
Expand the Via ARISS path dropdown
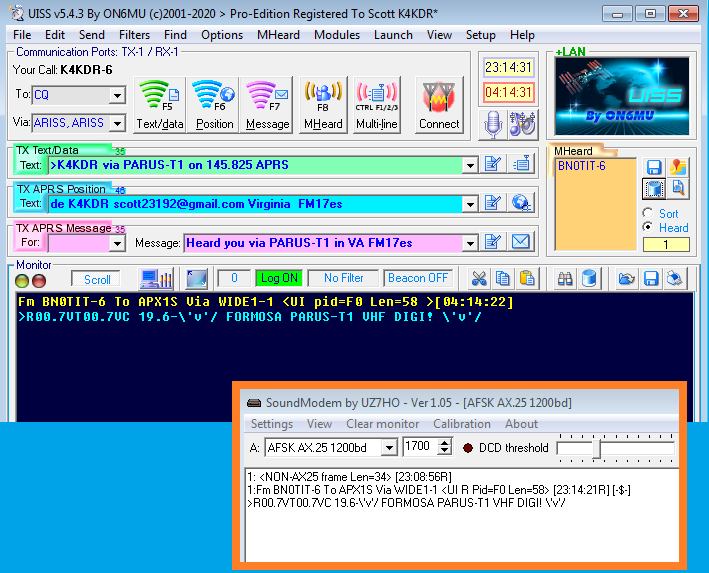pos(117,123)
